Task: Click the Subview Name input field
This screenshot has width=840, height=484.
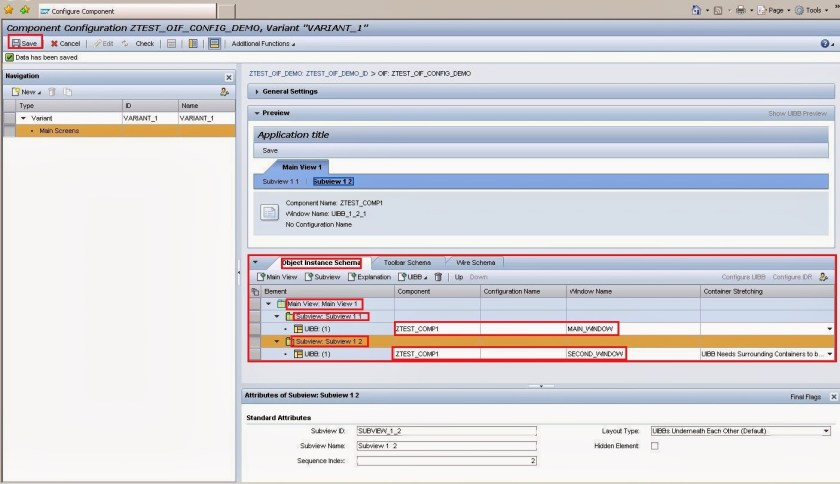Action: point(446,446)
